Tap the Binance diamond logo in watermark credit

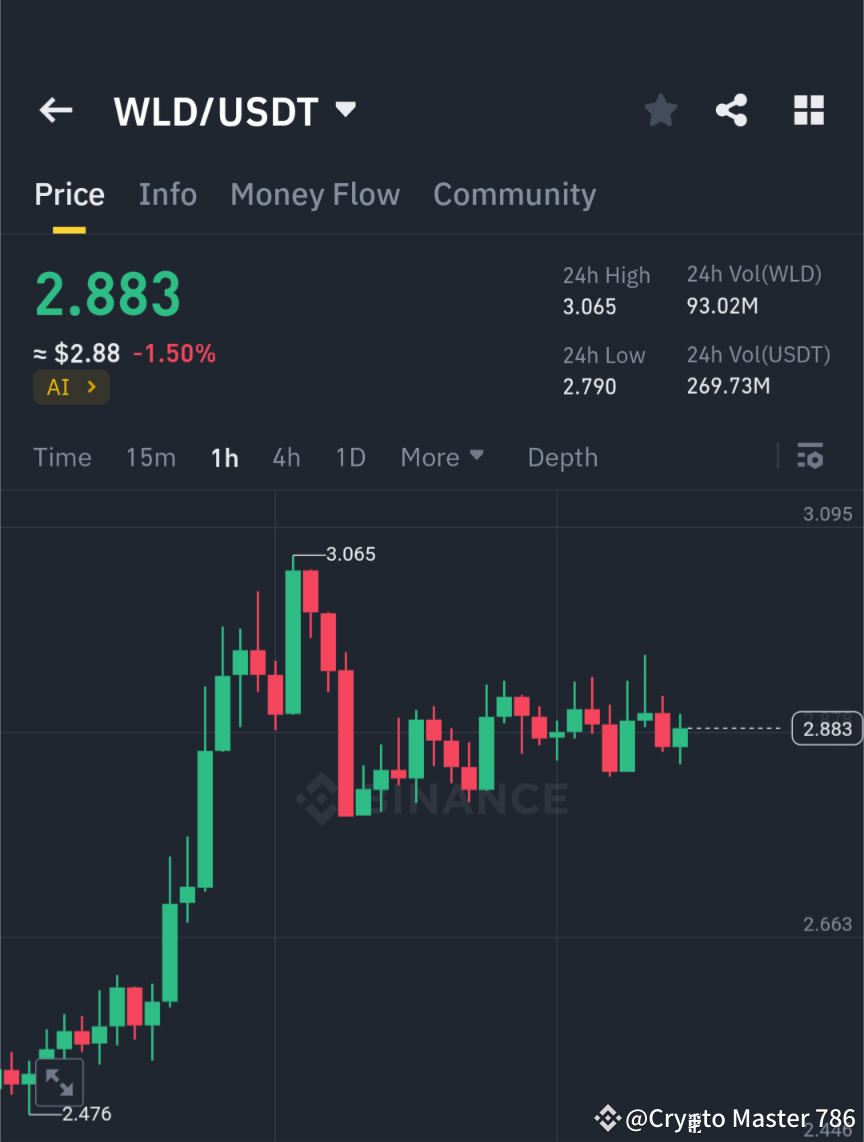point(607,1119)
